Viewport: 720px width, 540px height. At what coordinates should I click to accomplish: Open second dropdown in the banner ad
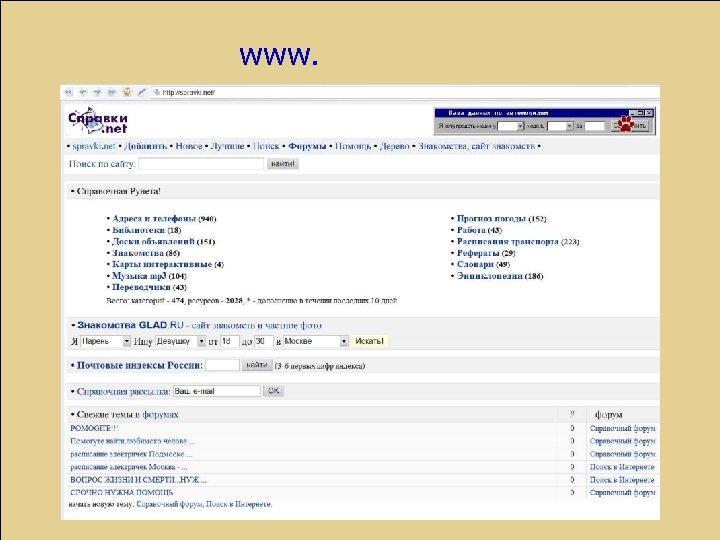(x=560, y=125)
